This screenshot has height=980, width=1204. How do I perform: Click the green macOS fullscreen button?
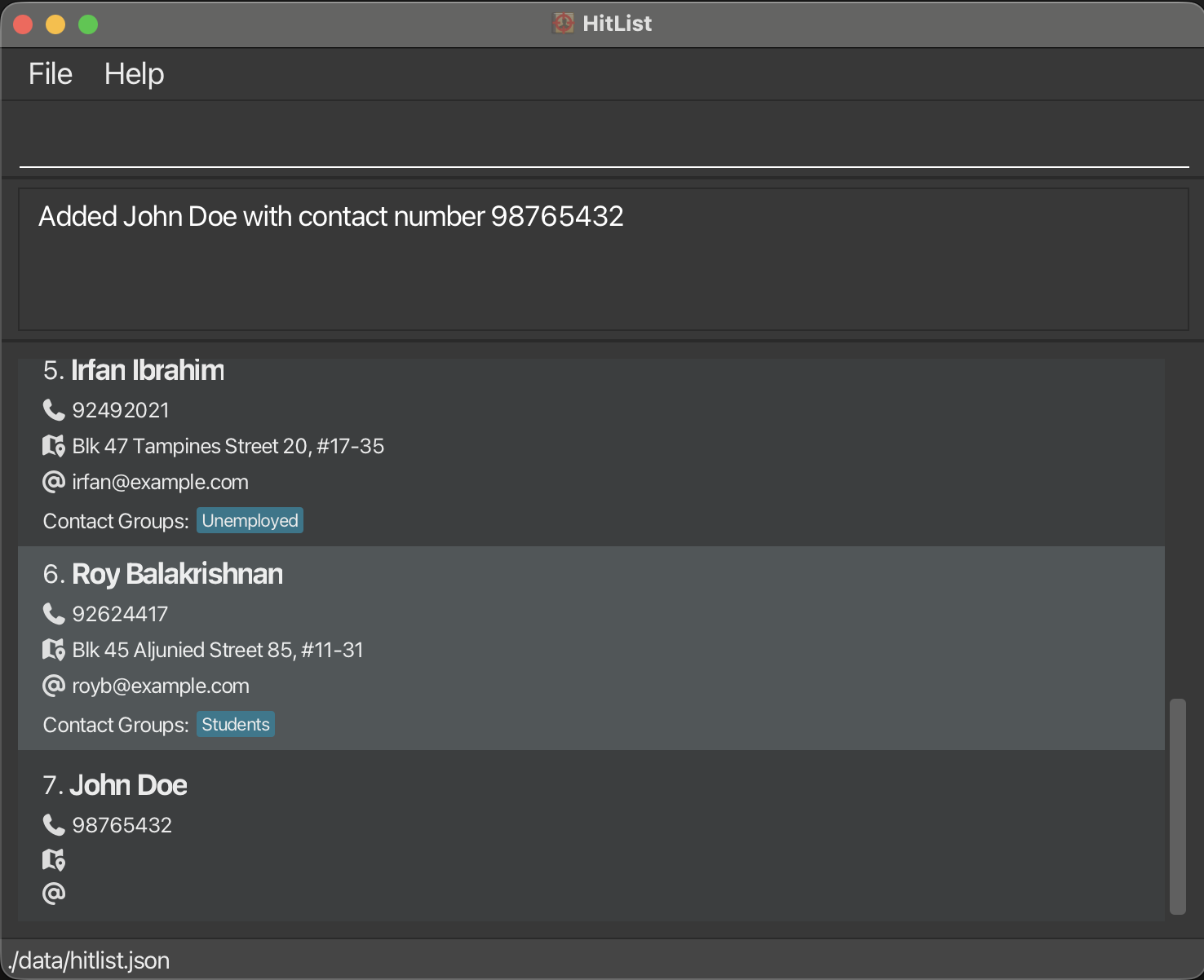[88, 24]
